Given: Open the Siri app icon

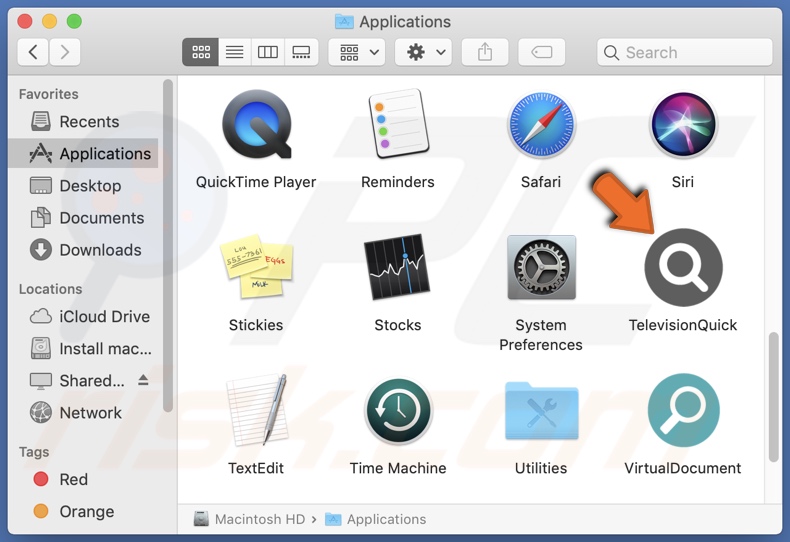Looking at the screenshot, I should tap(683, 124).
